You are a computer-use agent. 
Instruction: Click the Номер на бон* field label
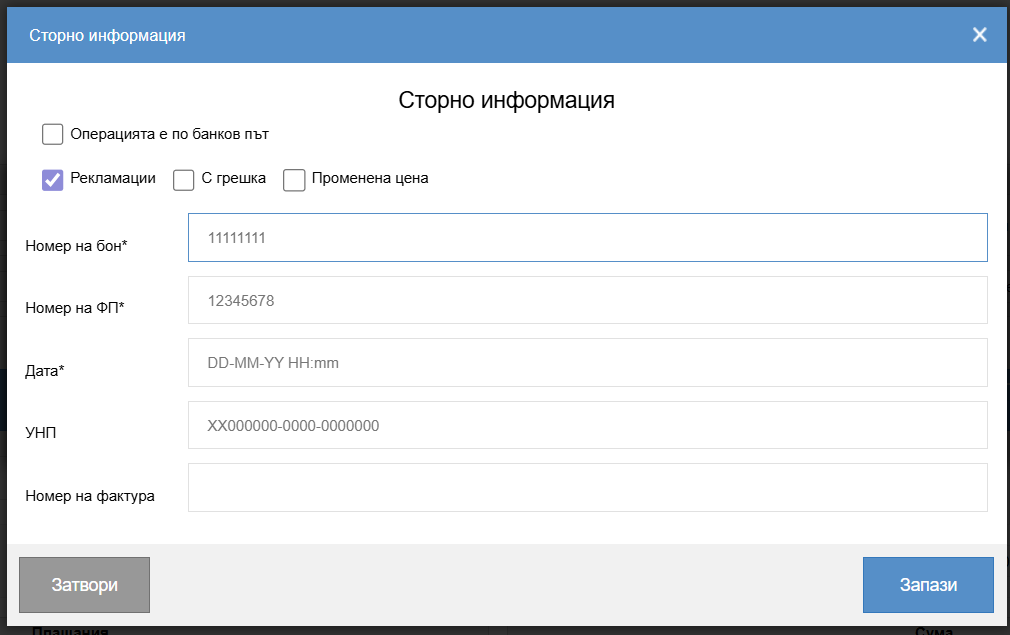(x=76, y=246)
